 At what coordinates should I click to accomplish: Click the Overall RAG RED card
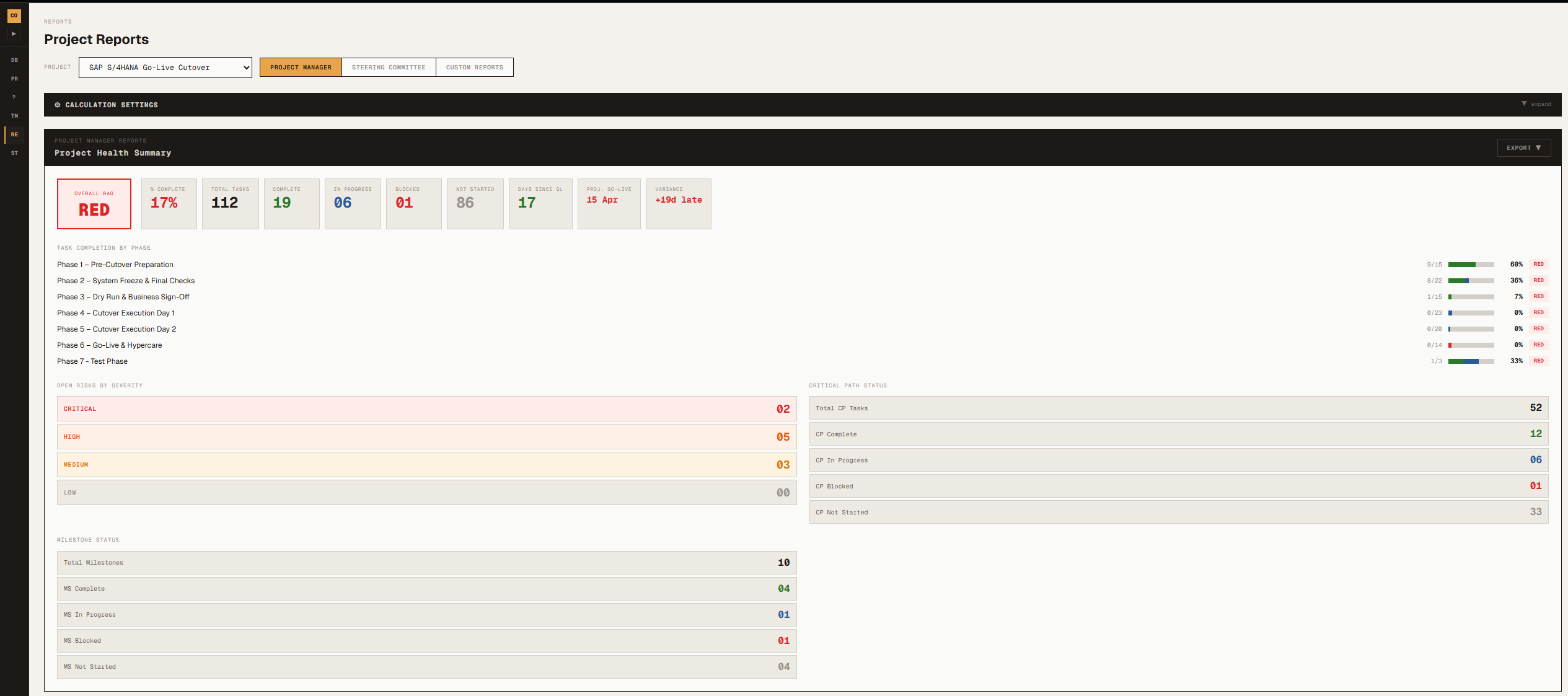point(94,204)
